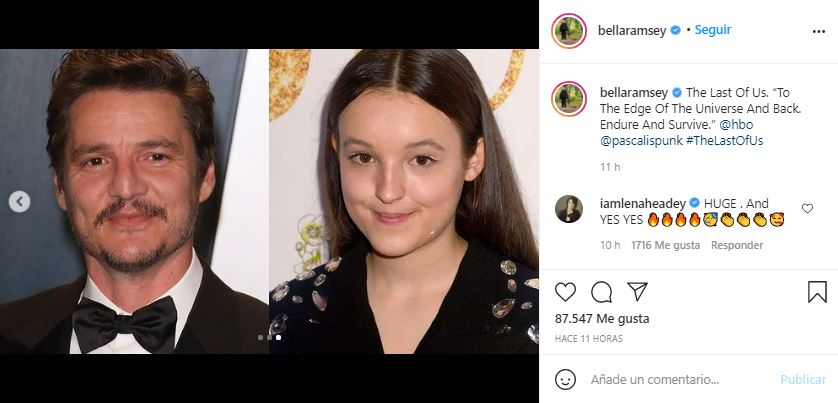
Task: Share post with paper plane icon
Action: point(637,292)
